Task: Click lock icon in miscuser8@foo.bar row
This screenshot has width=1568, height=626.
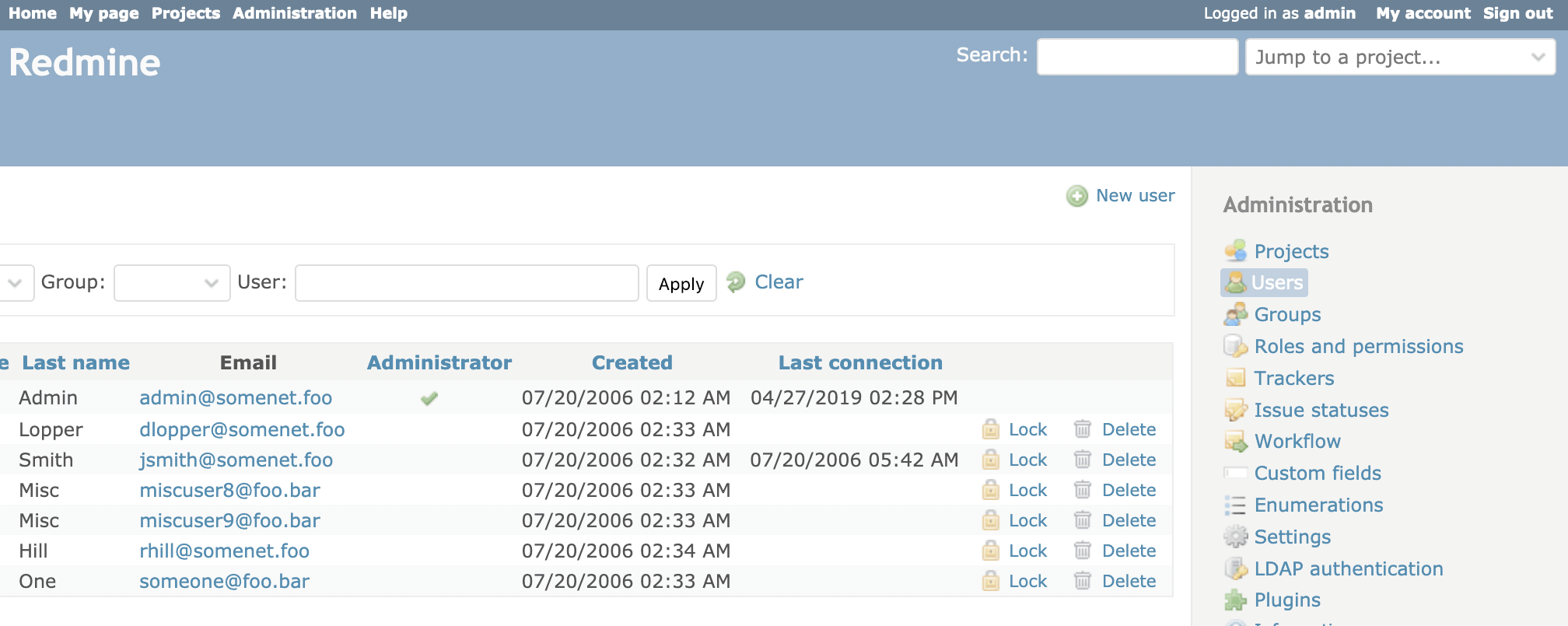Action: [991, 490]
